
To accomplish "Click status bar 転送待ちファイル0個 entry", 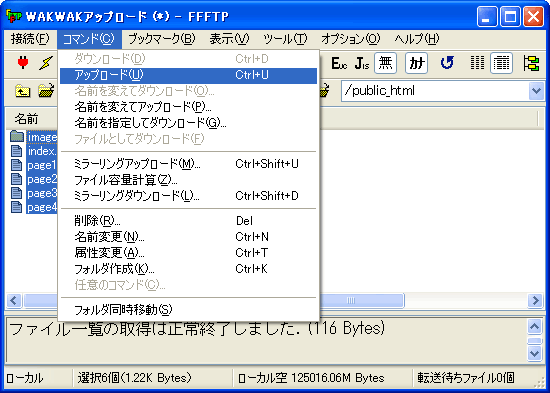I will [x=466, y=378].
